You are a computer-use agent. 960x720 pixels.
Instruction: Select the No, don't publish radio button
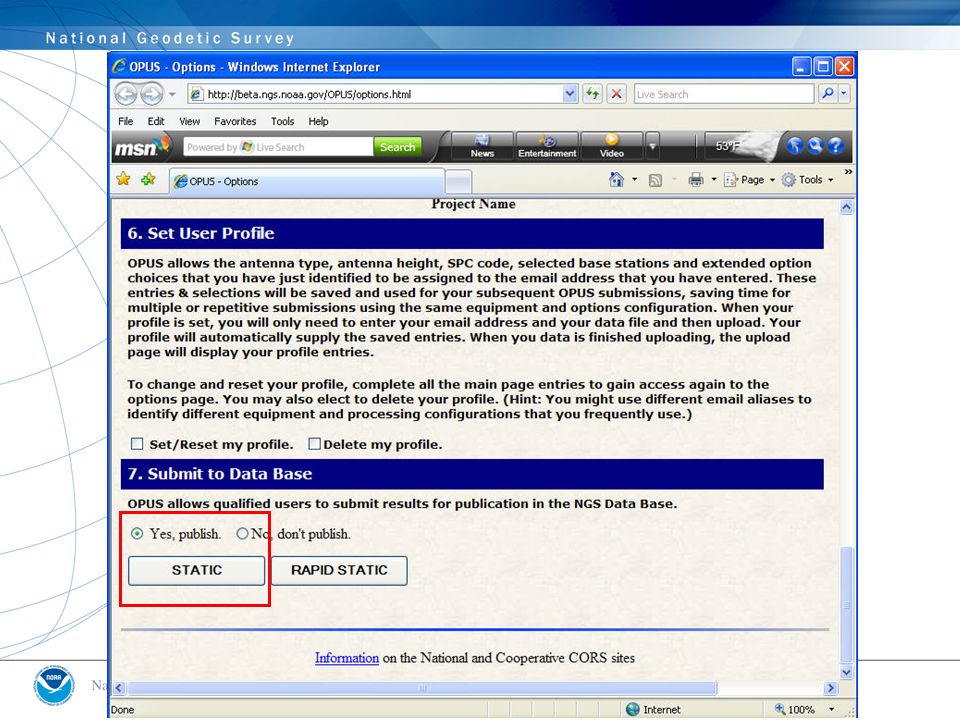(x=242, y=534)
